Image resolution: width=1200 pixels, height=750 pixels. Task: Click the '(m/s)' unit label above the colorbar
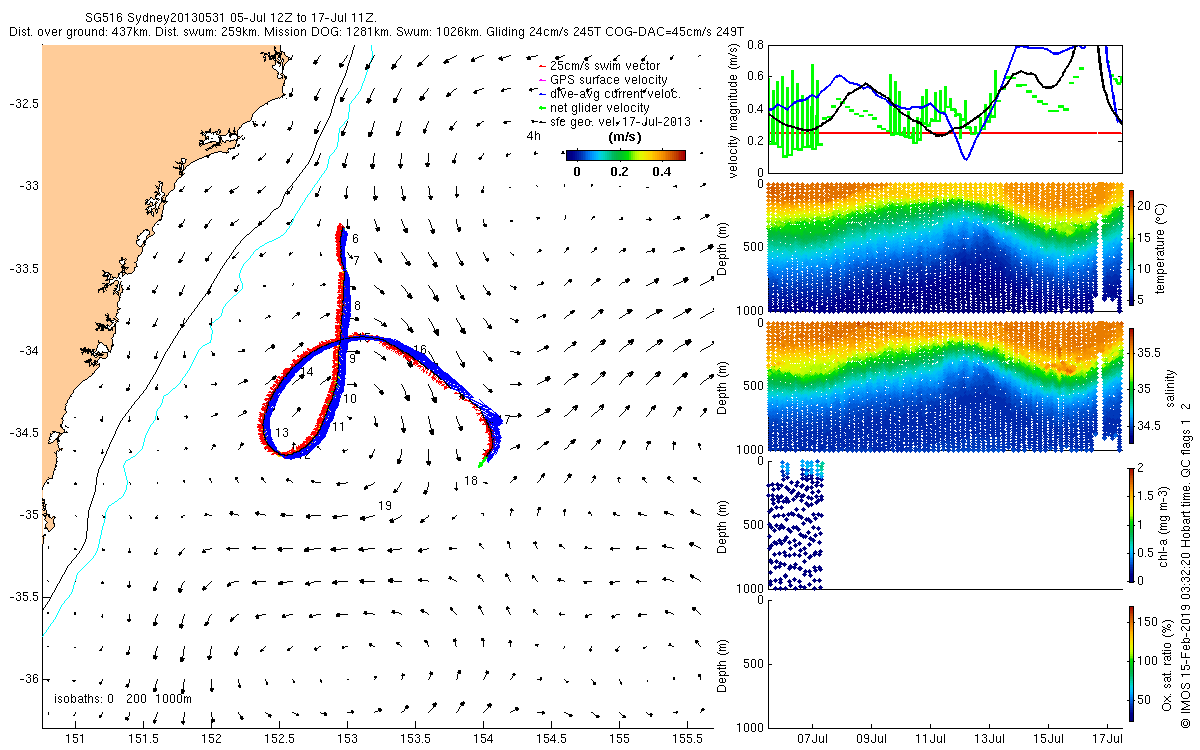tap(625, 137)
